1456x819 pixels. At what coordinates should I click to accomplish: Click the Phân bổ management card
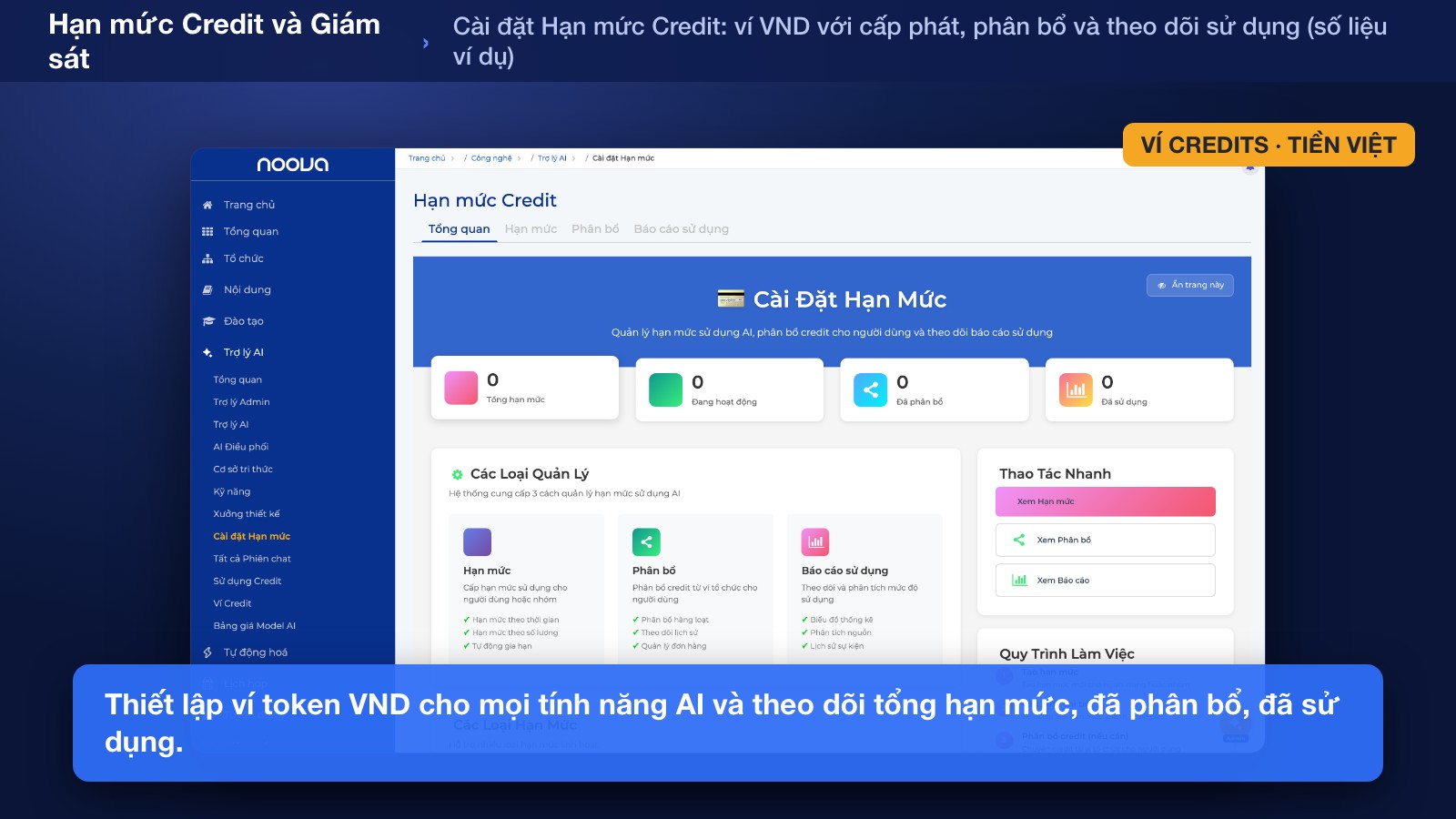tap(696, 590)
